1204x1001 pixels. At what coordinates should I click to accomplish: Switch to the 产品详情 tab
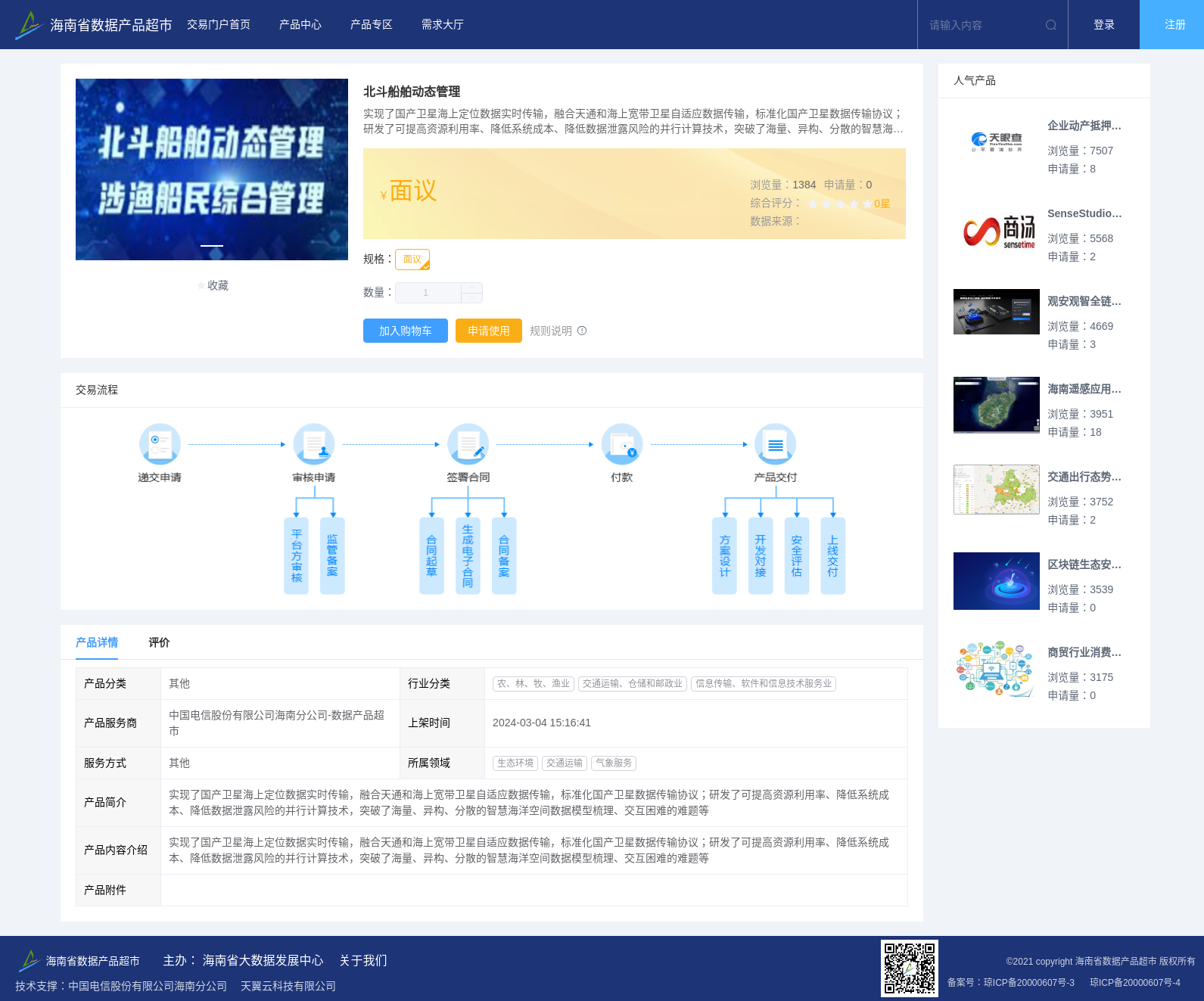pyautogui.click(x=97, y=642)
